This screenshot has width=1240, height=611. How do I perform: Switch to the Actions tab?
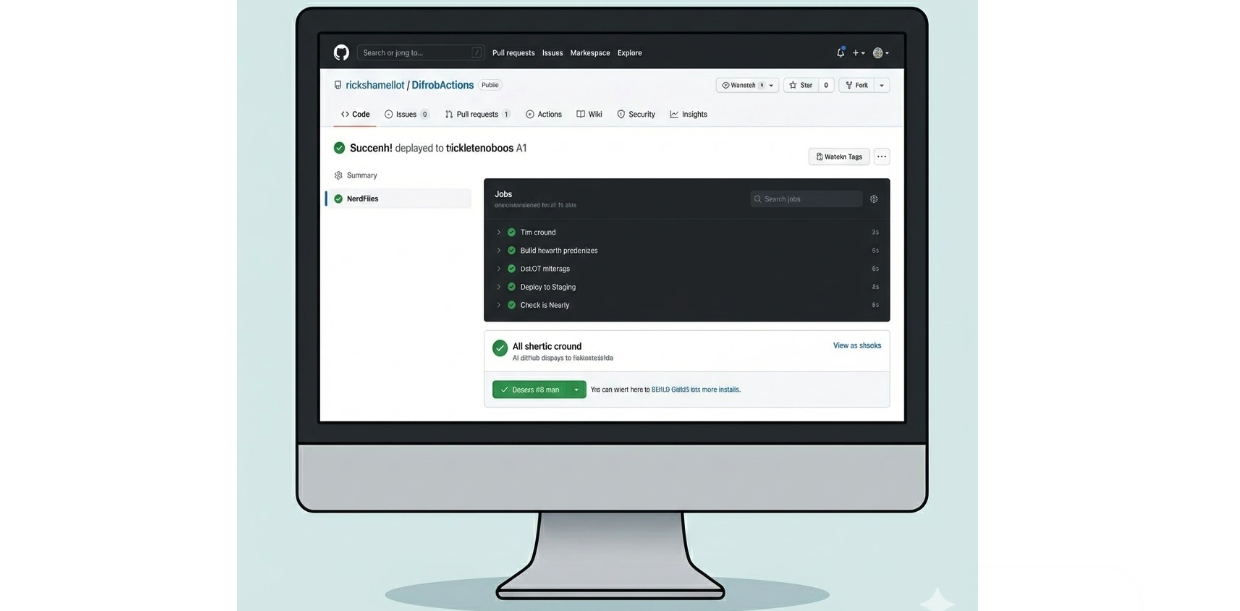[544, 115]
